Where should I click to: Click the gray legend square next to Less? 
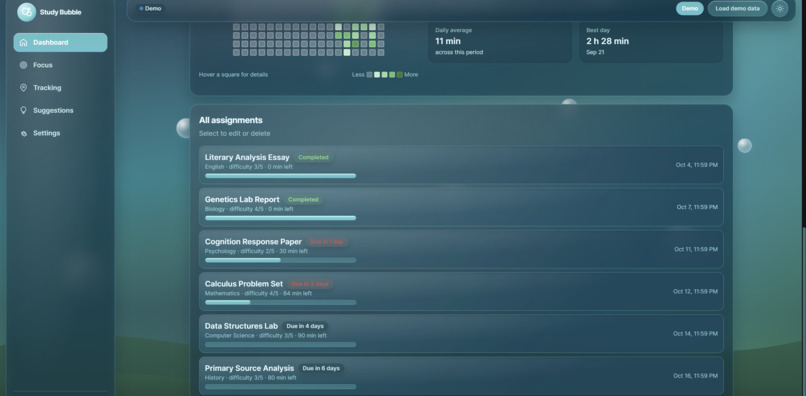pyautogui.click(x=369, y=75)
